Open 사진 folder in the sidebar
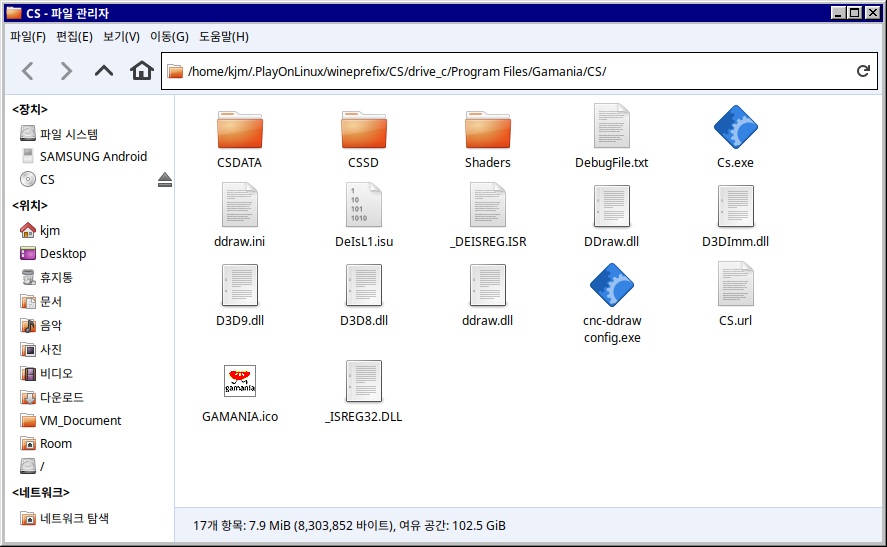Viewport: 887px width, 547px height. click(41, 350)
